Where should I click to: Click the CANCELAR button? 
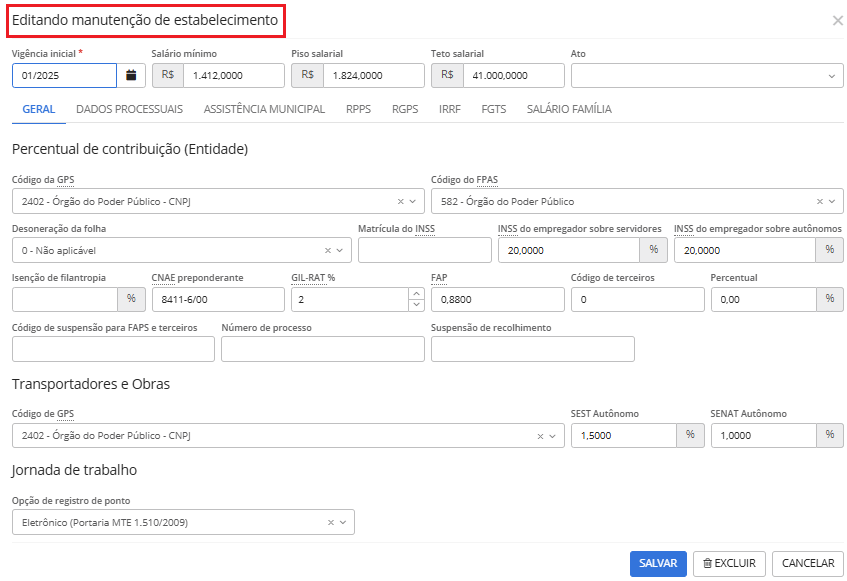tap(808, 563)
